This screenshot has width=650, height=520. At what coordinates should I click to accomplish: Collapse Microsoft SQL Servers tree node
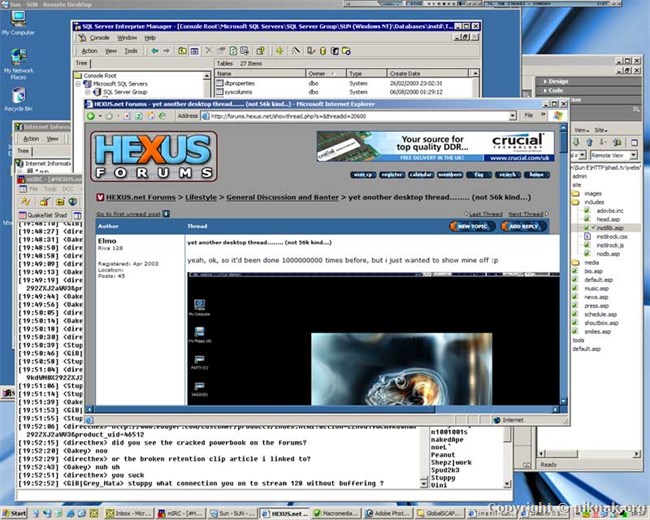[x=78, y=84]
